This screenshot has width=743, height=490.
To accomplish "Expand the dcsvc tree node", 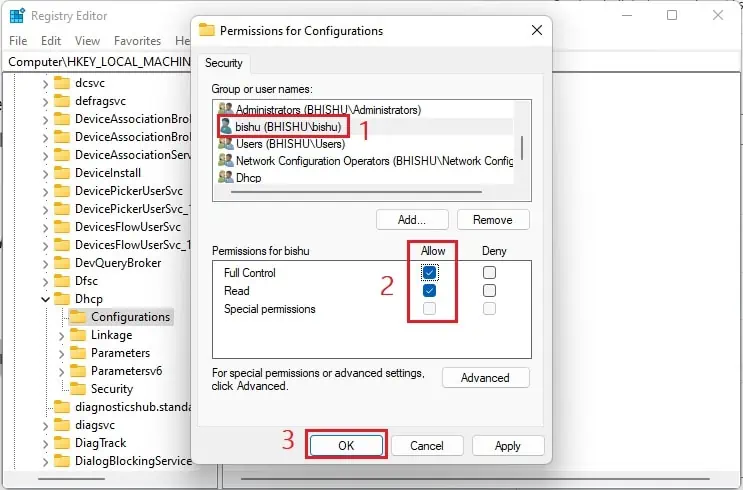I will click(45, 84).
